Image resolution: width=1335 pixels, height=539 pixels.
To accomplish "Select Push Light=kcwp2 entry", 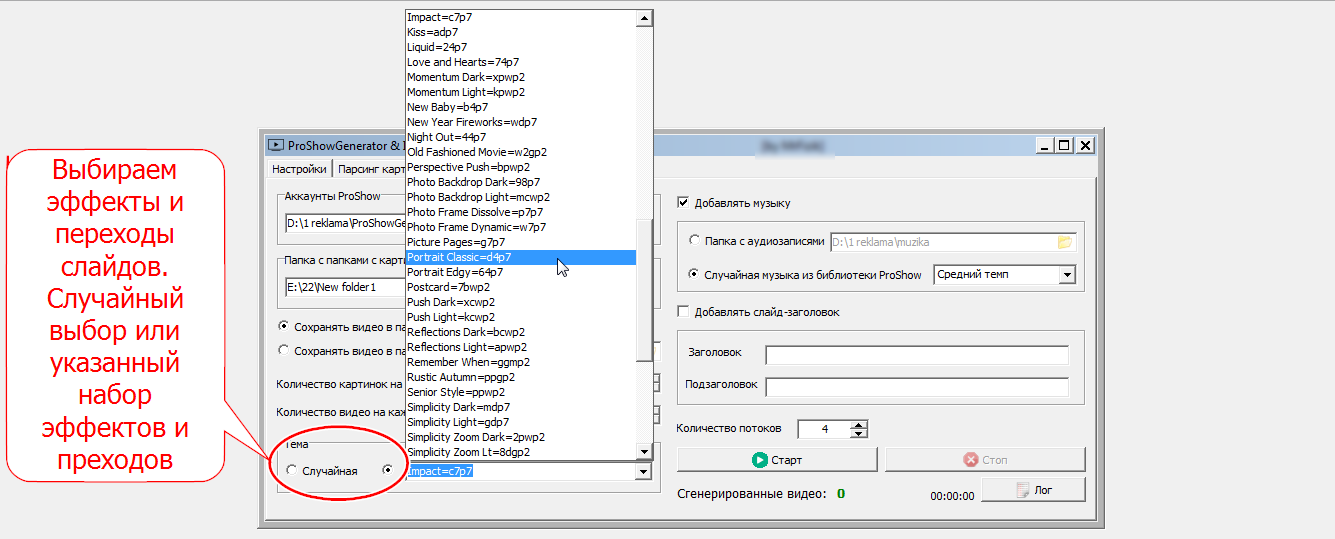I will (521, 317).
